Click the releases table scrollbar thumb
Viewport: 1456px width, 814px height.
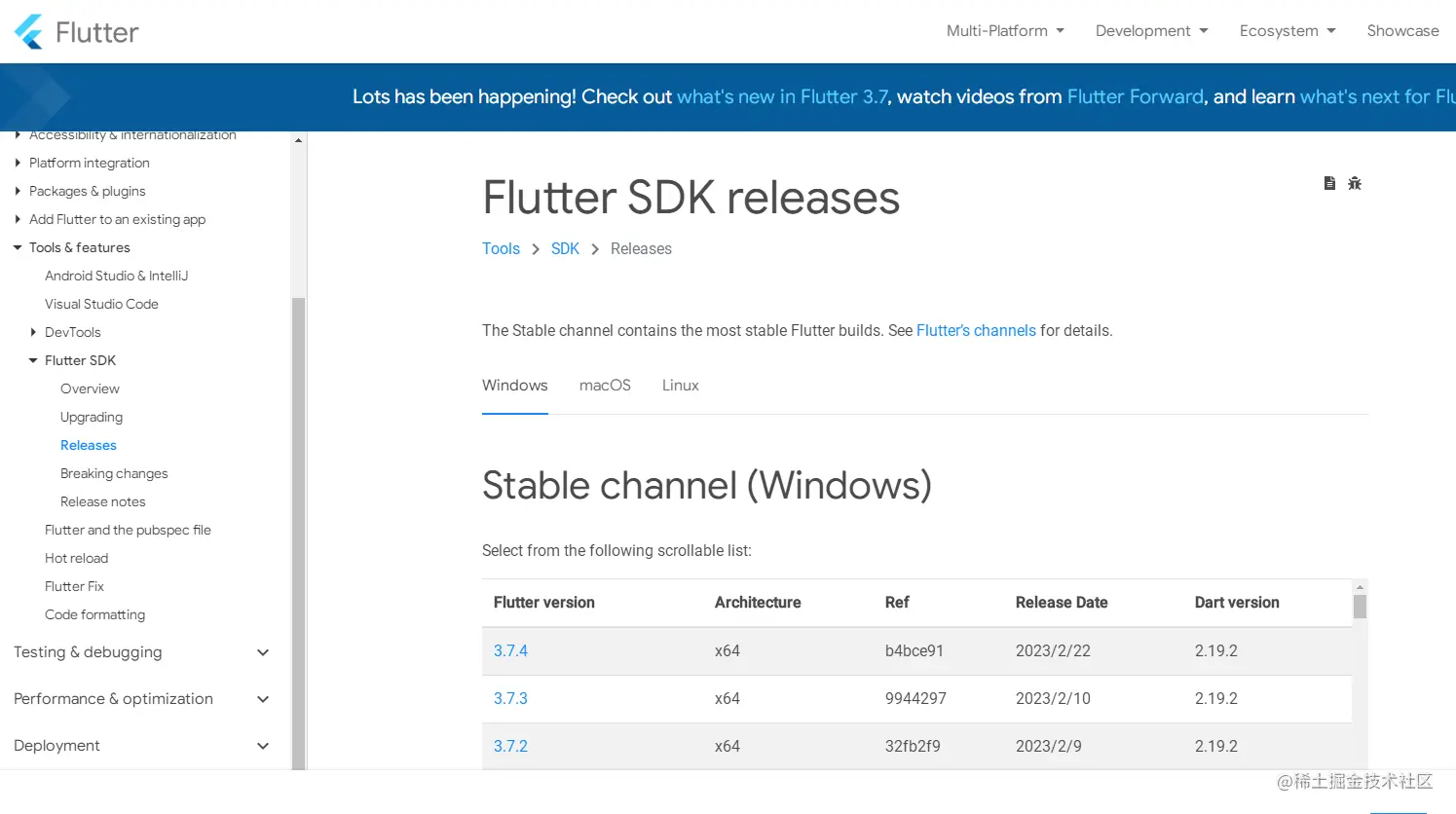[x=1360, y=607]
